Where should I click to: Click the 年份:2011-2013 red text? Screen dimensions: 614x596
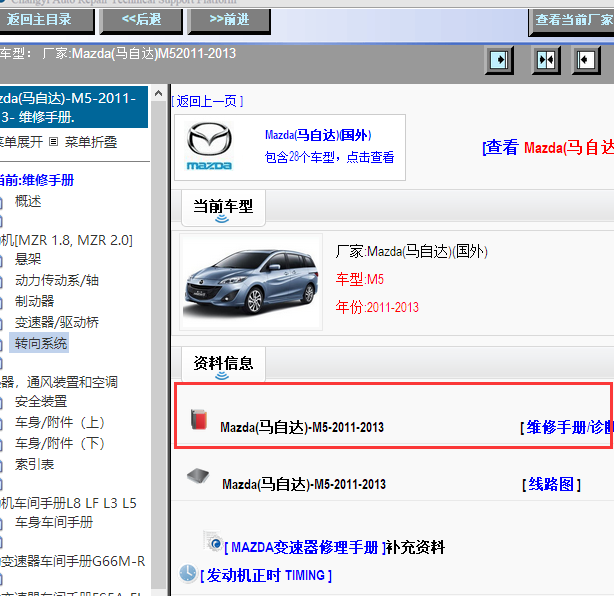tap(377, 308)
